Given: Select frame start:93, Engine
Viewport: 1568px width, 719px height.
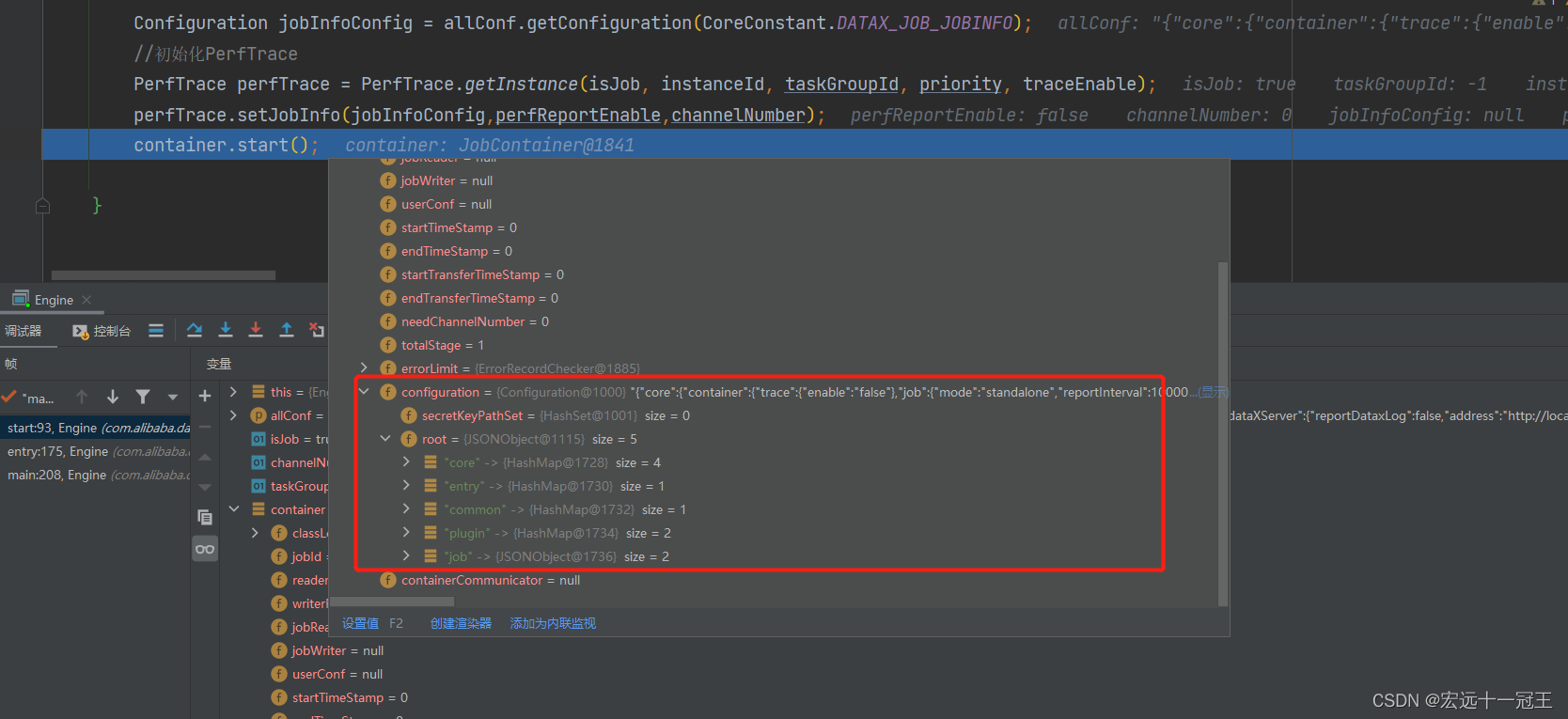Looking at the screenshot, I should [95, 428].
